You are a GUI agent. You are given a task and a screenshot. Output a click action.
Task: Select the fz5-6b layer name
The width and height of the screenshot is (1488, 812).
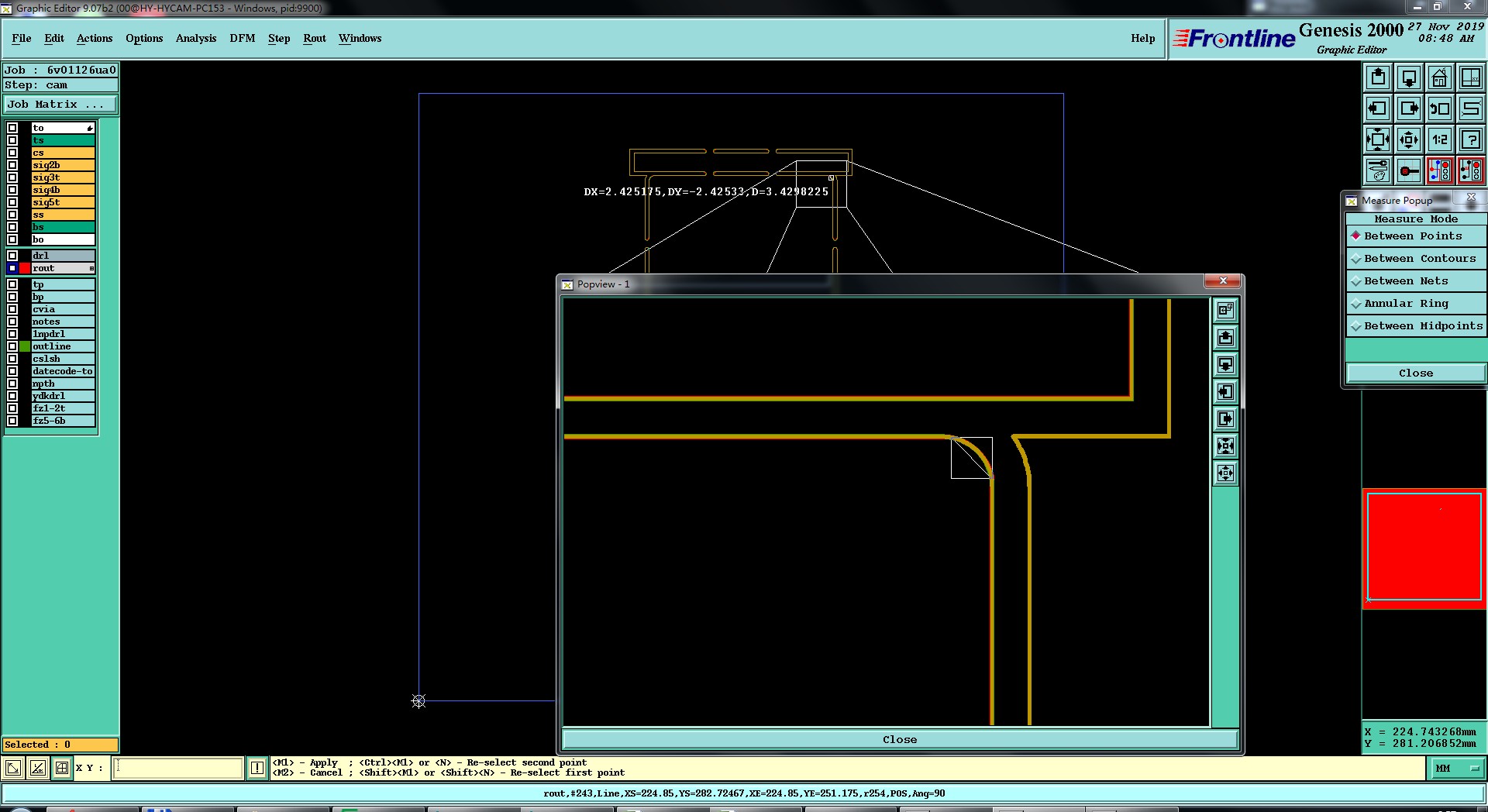[x=63, y=421]
